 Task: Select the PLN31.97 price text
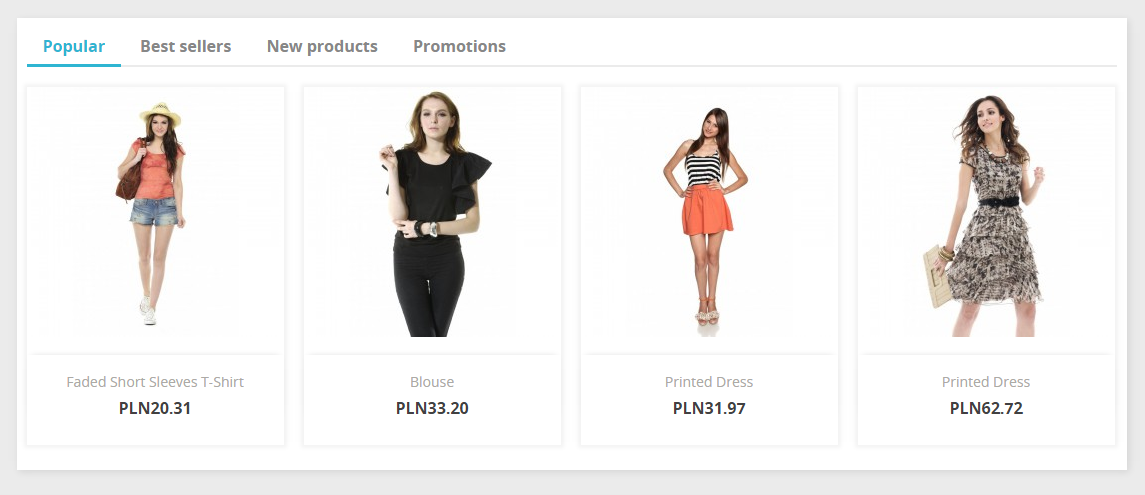pyautogui.click(x=708, y=408)
